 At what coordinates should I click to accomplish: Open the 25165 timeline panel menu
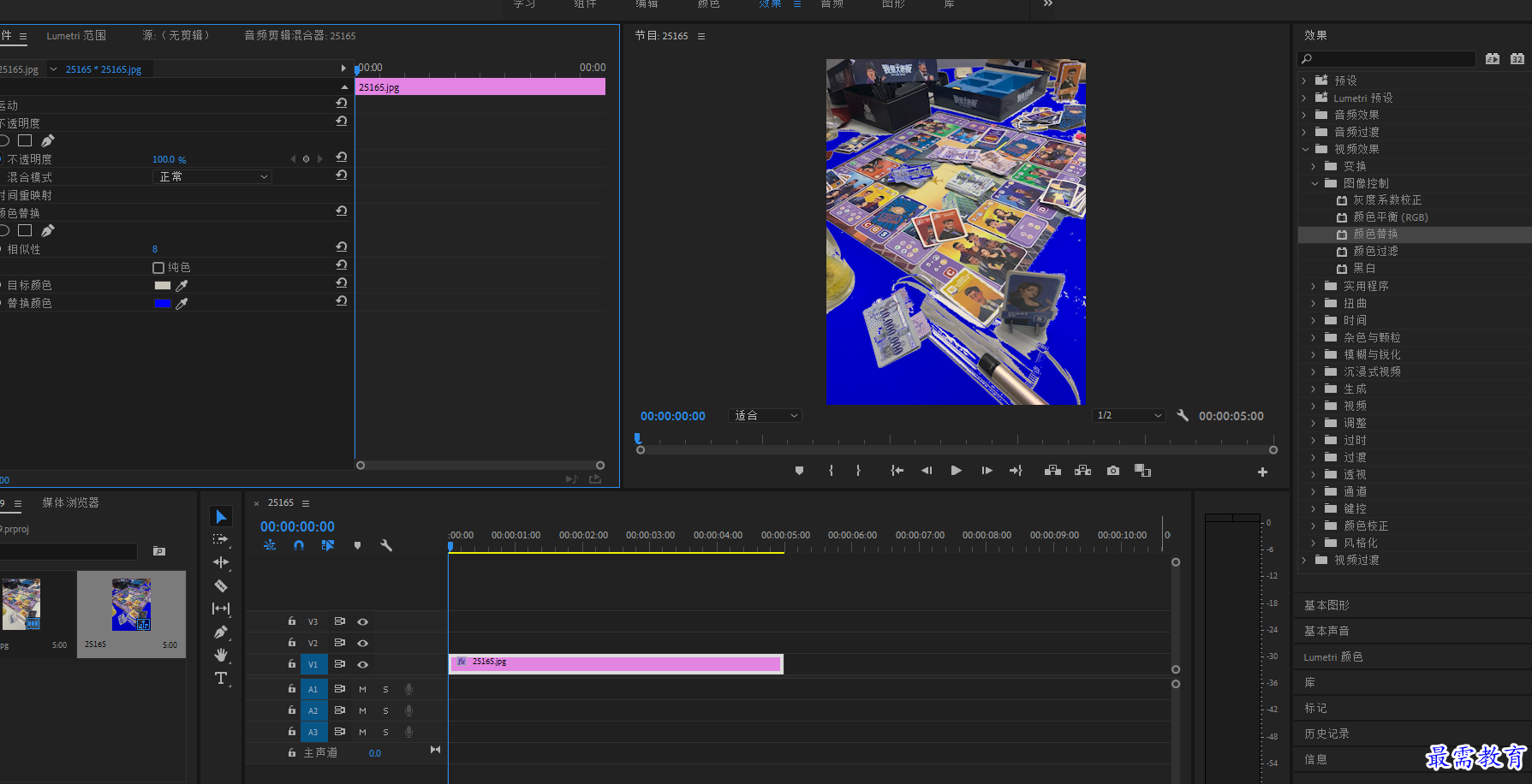pyautogui.click(x=306, y=503)
